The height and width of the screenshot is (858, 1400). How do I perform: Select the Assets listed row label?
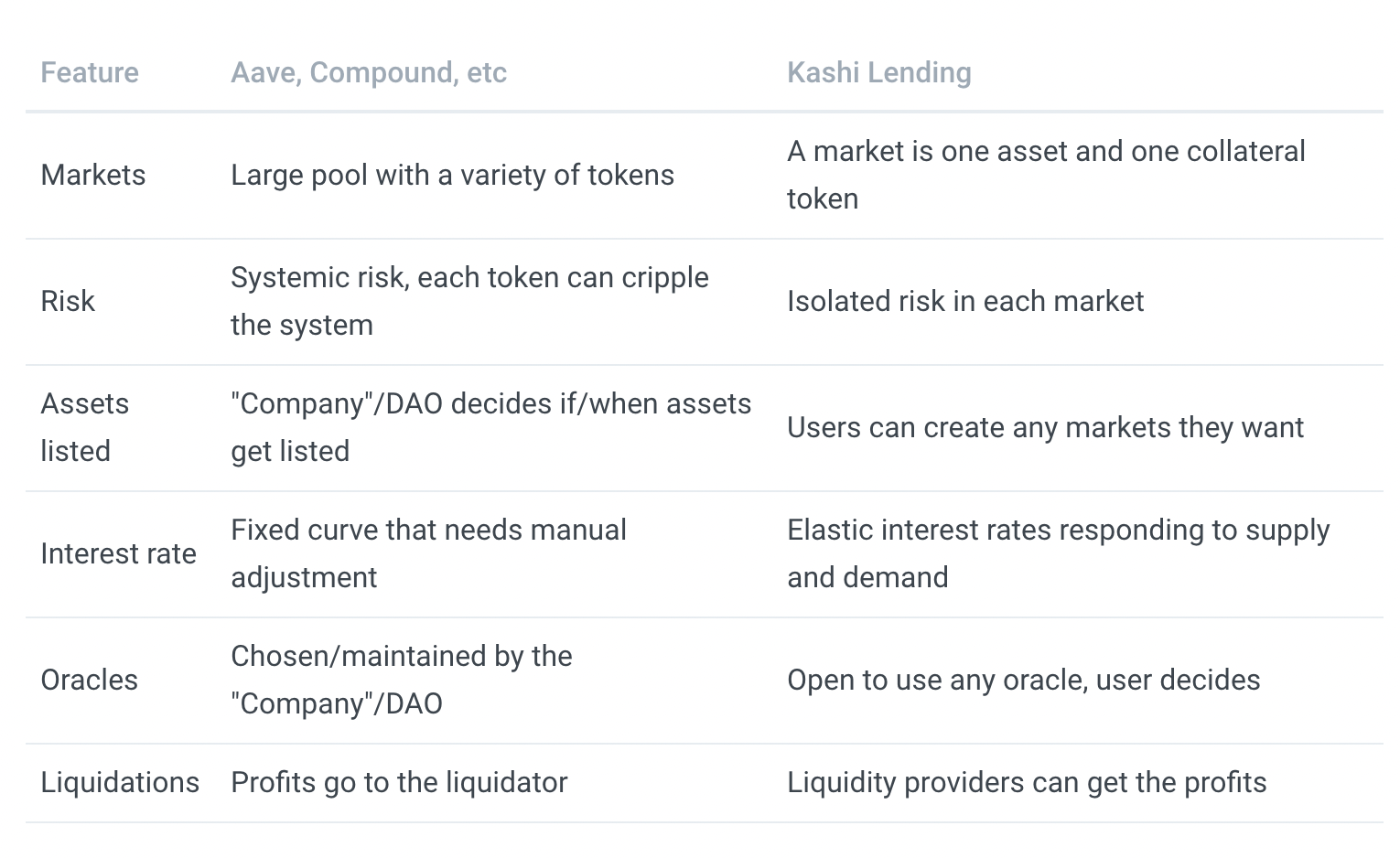click(x=84, y=427)
